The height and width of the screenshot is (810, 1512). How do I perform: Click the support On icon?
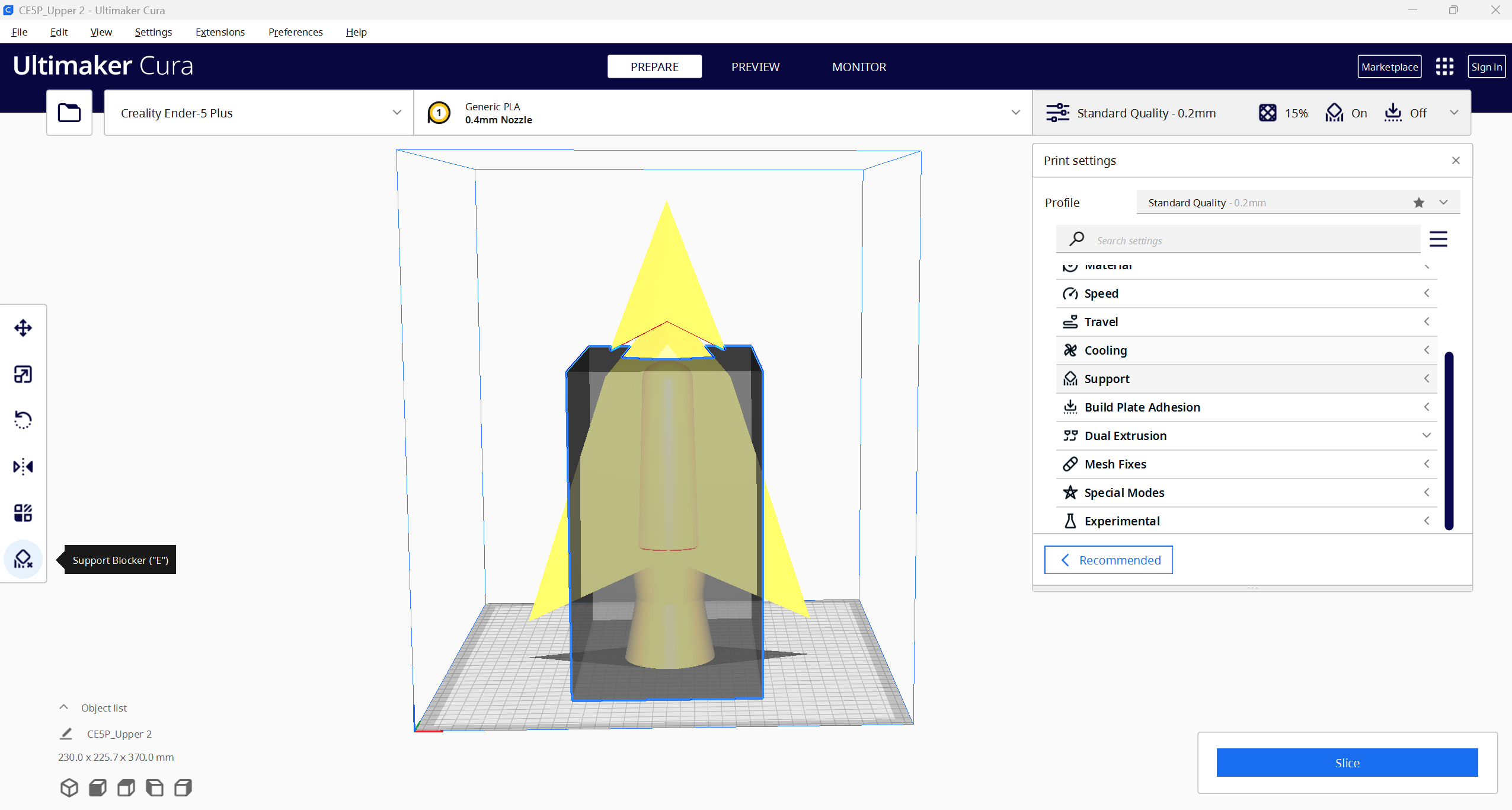tap(1334, 113)
